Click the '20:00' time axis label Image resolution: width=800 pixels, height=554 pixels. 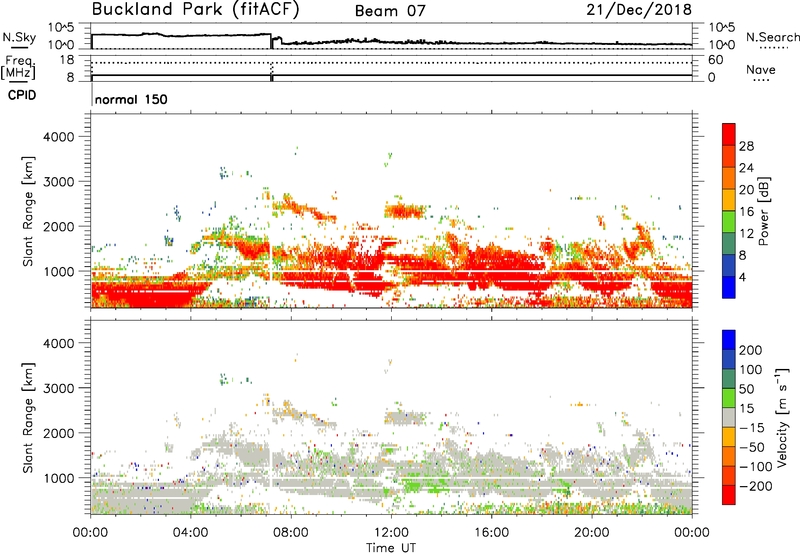pos(591,533)
